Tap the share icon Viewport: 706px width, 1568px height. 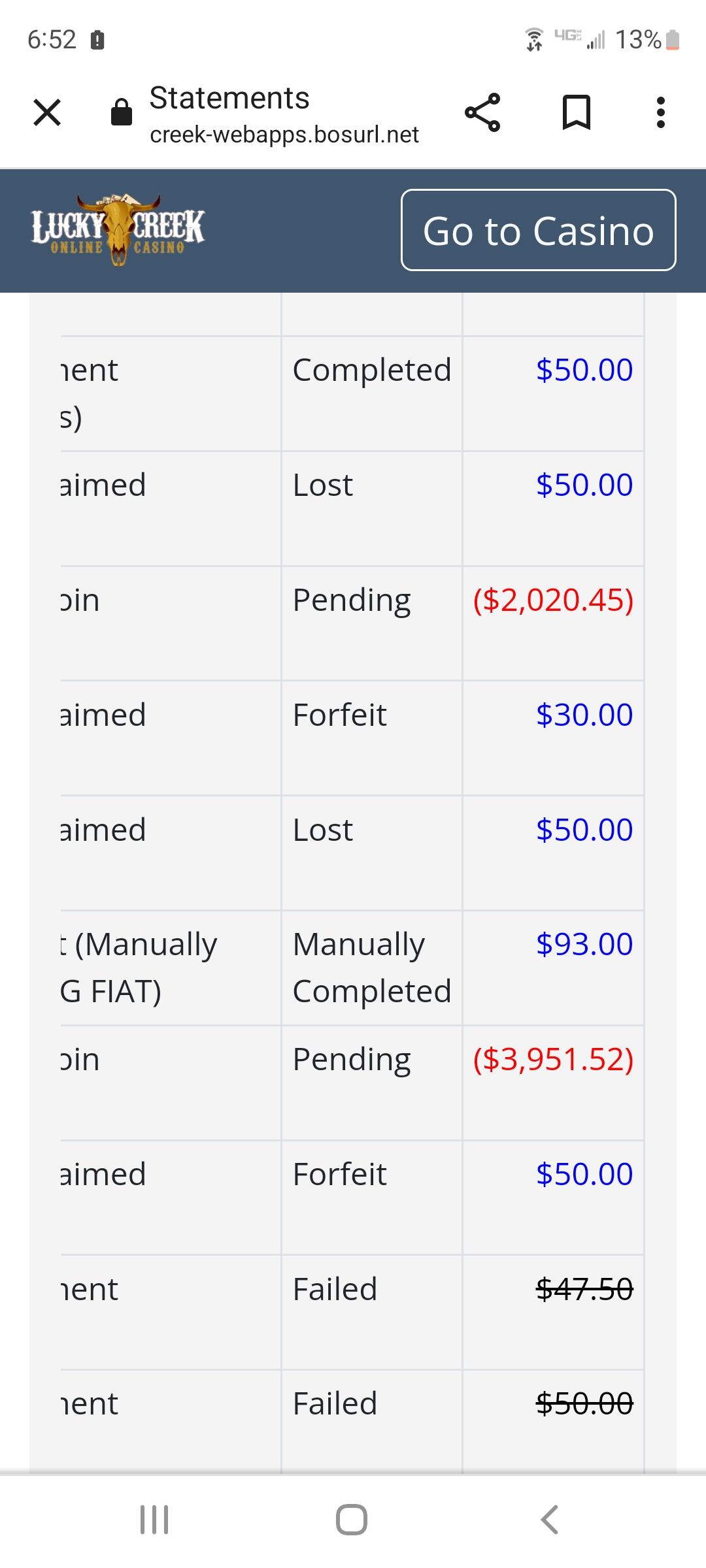tap(482, 112)
